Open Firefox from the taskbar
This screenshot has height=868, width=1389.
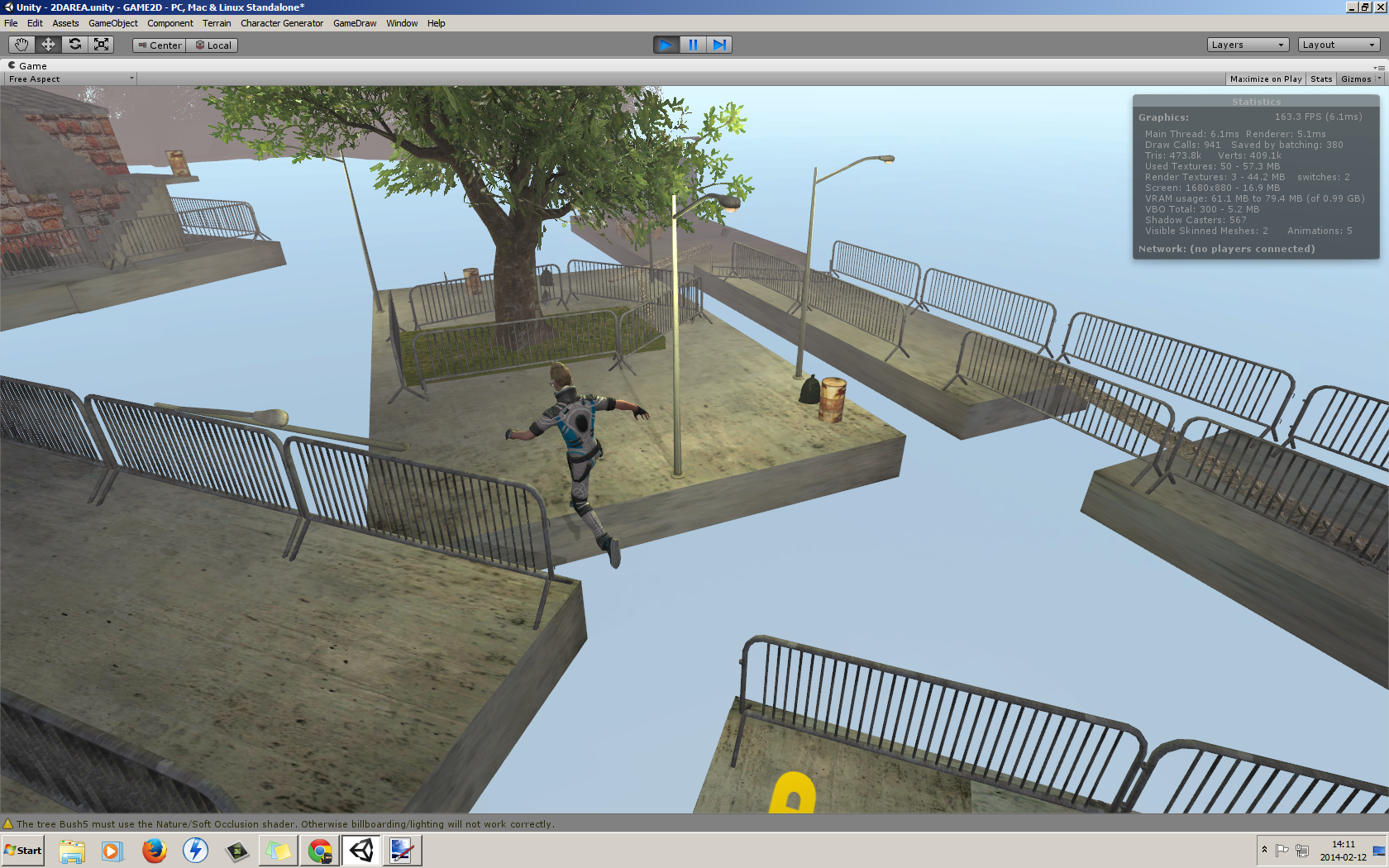154,850
